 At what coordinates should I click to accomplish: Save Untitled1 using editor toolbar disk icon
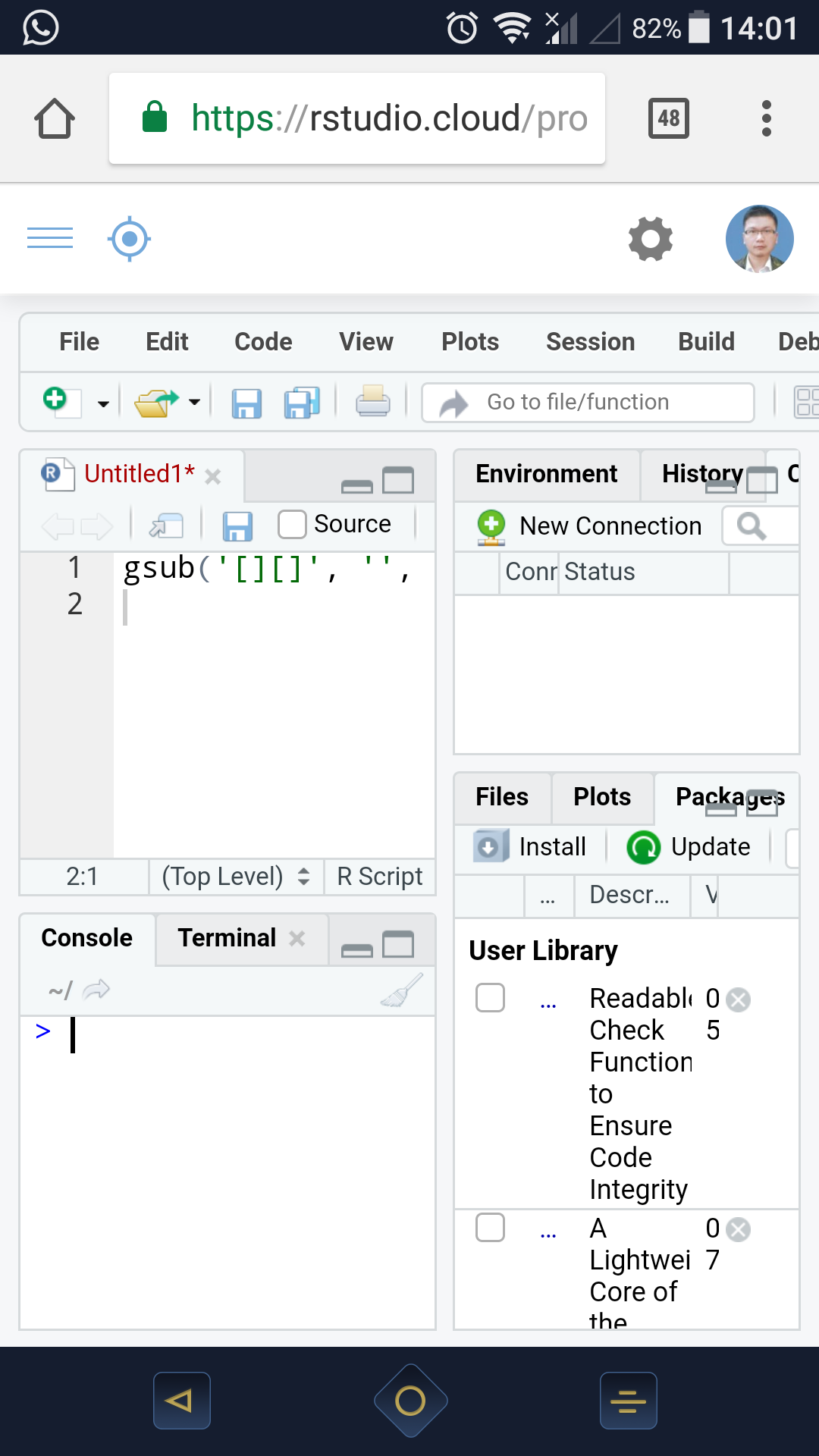(237, 526)
